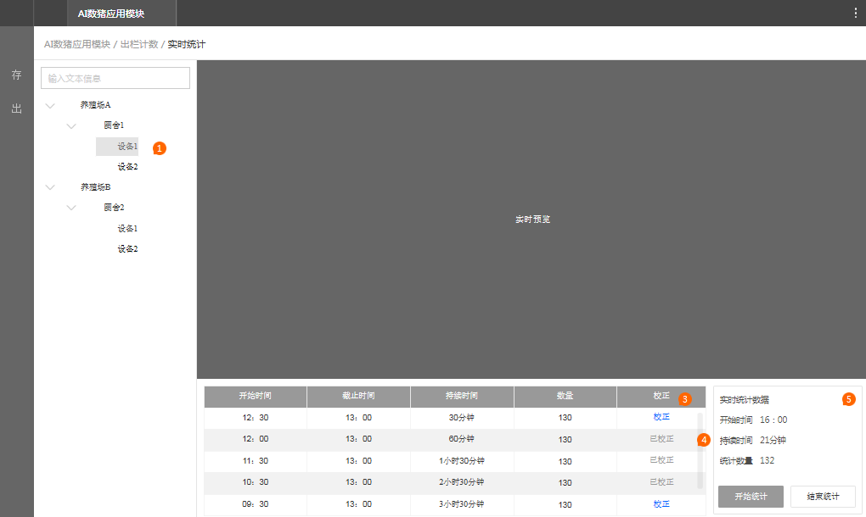This screenshot has height=517, width=866.
Task: Select 设备2 under 圈舍1
Action: point(128,167)
